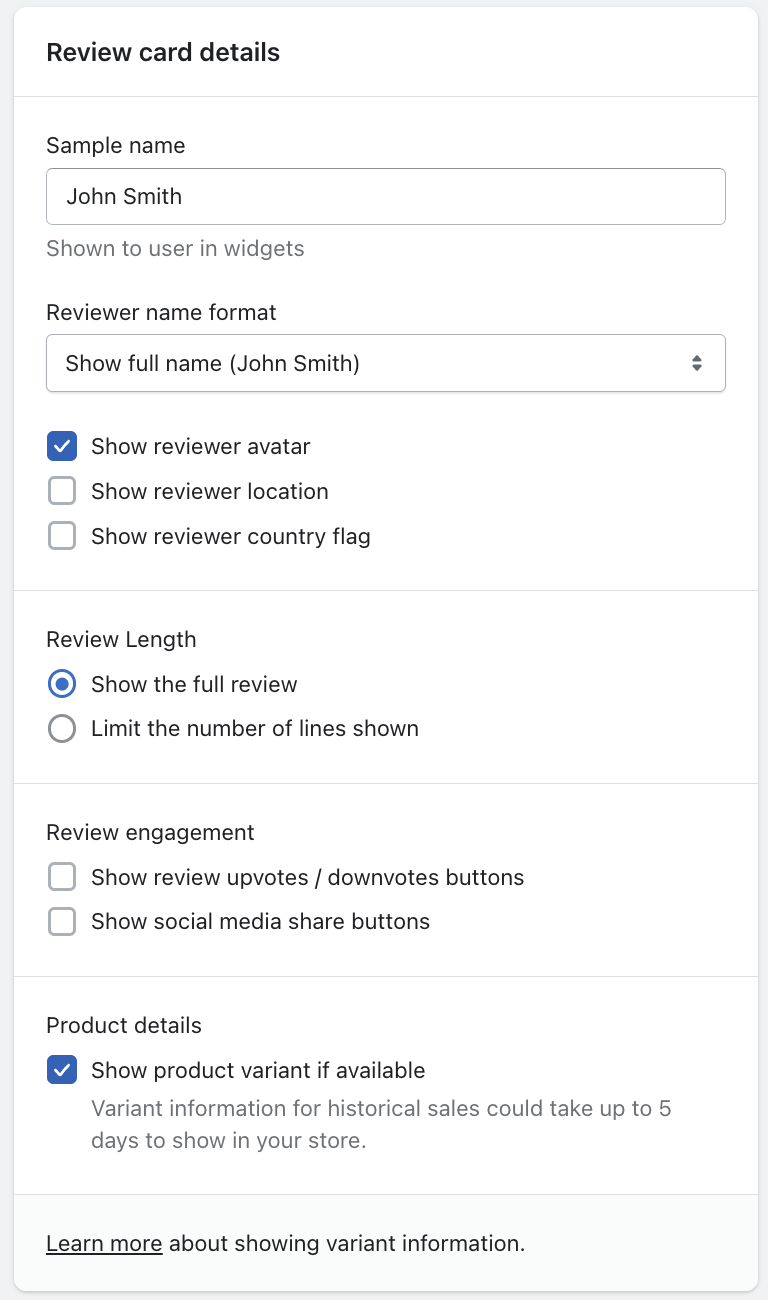Click the variant information help text
Viewport: 768px width, 1300px height.
380,1124
